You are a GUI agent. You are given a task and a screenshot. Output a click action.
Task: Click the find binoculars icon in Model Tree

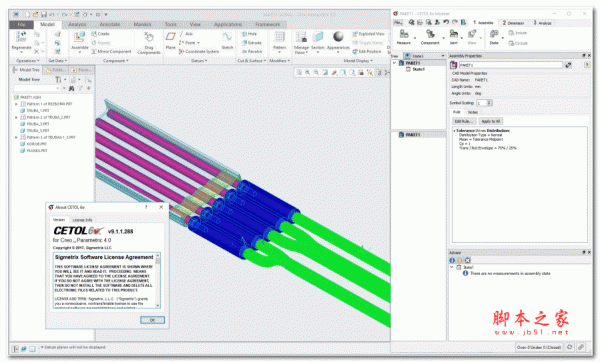(71, 88)
